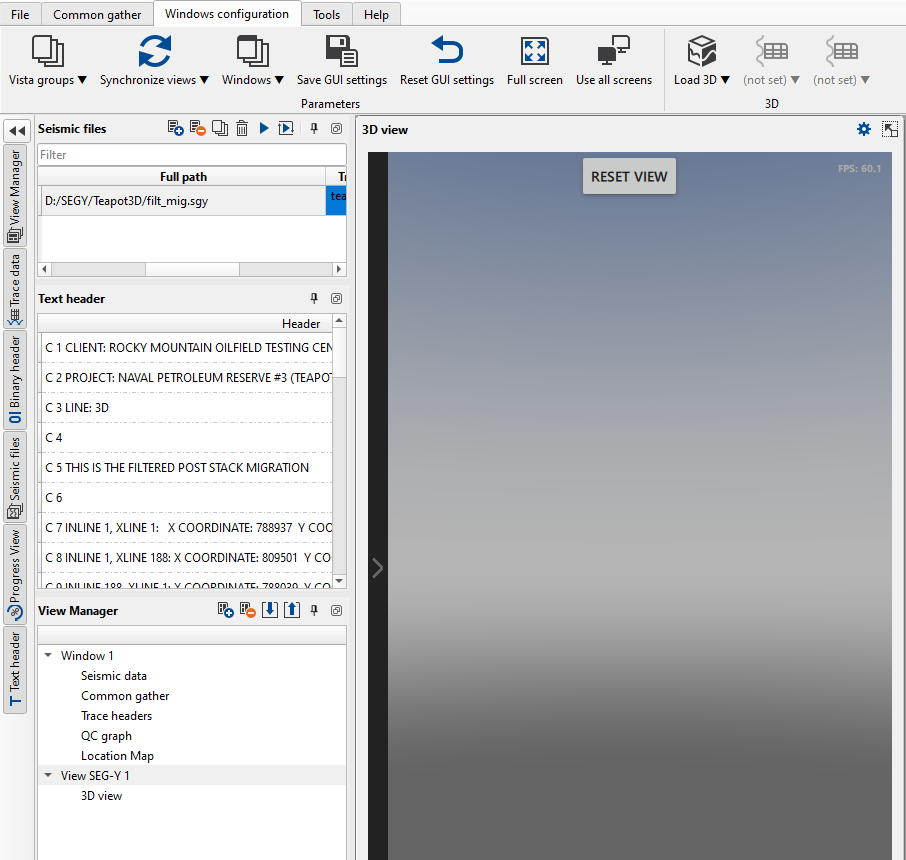Click Synchronize views icon

tap(155, 52)
